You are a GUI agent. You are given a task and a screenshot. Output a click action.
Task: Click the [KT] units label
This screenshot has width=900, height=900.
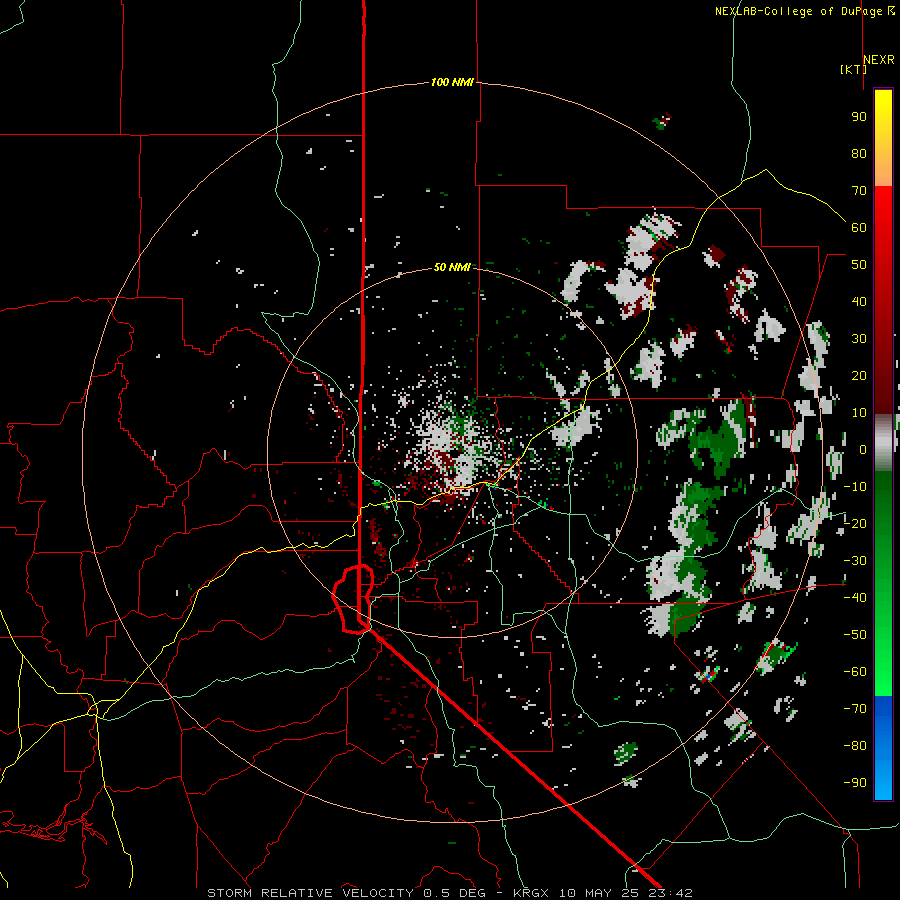pos(854,69)
